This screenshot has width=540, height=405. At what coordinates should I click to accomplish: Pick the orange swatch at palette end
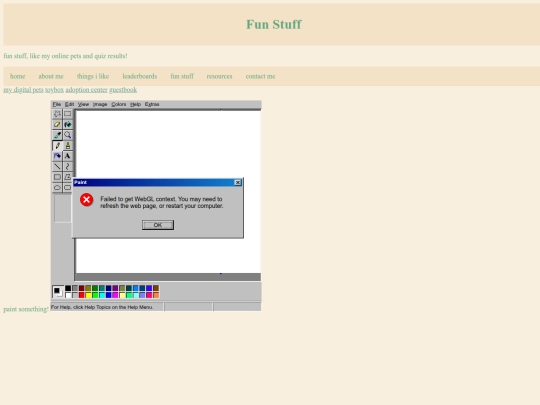[x=156, y=295]
